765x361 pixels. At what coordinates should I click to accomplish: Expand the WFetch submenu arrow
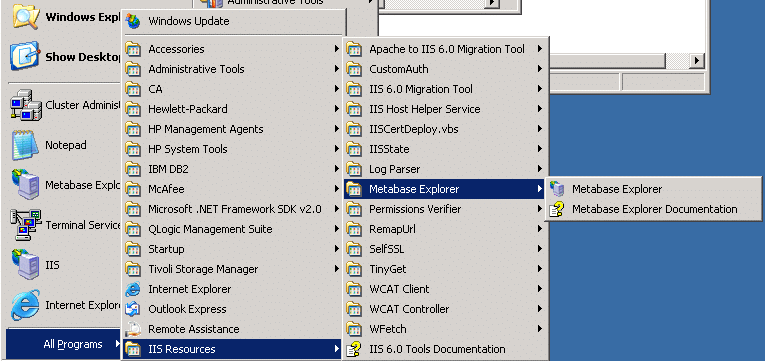tap(540, 329)
